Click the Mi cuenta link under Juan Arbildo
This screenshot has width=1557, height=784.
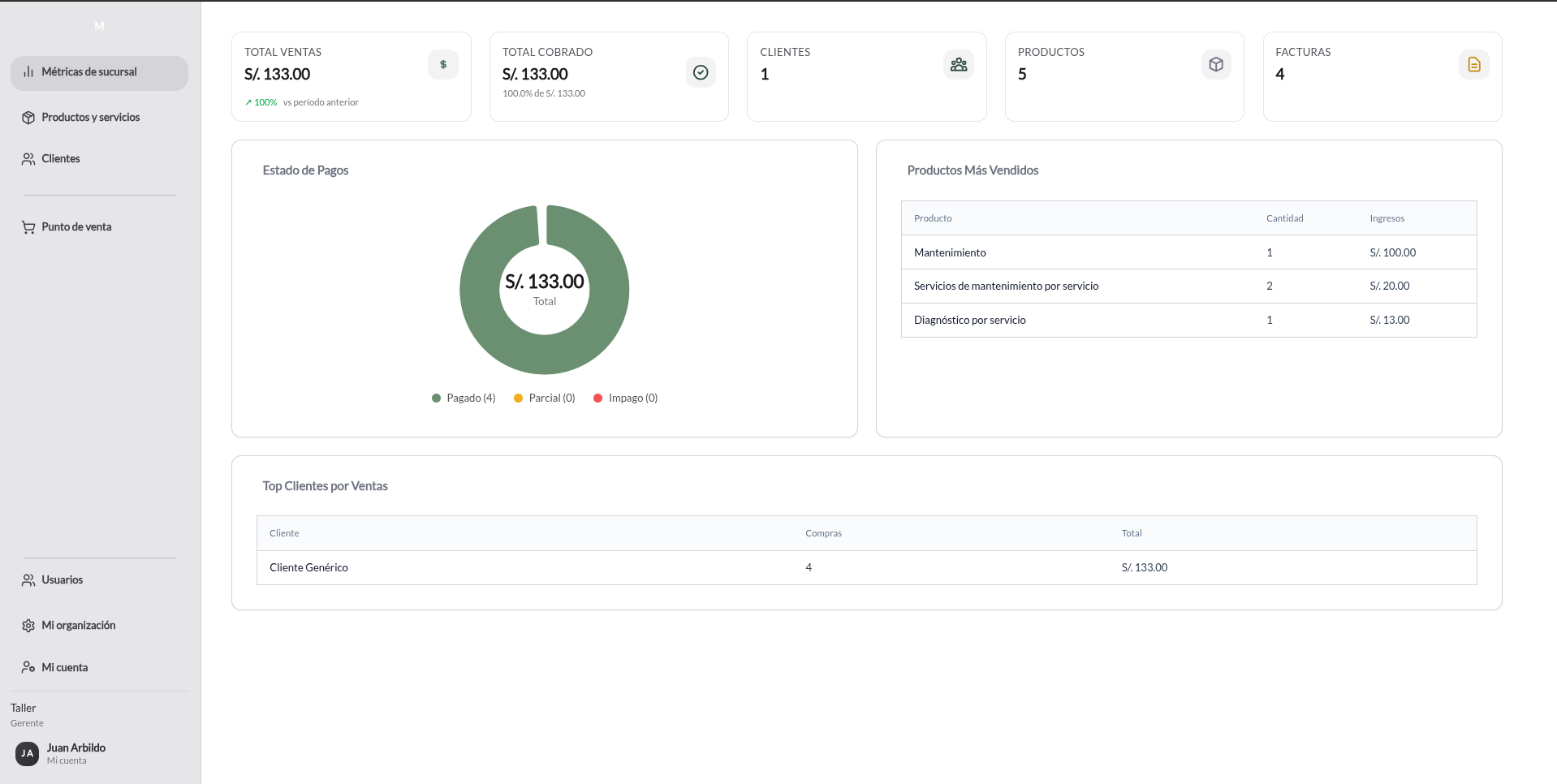(x=66, y=760)
